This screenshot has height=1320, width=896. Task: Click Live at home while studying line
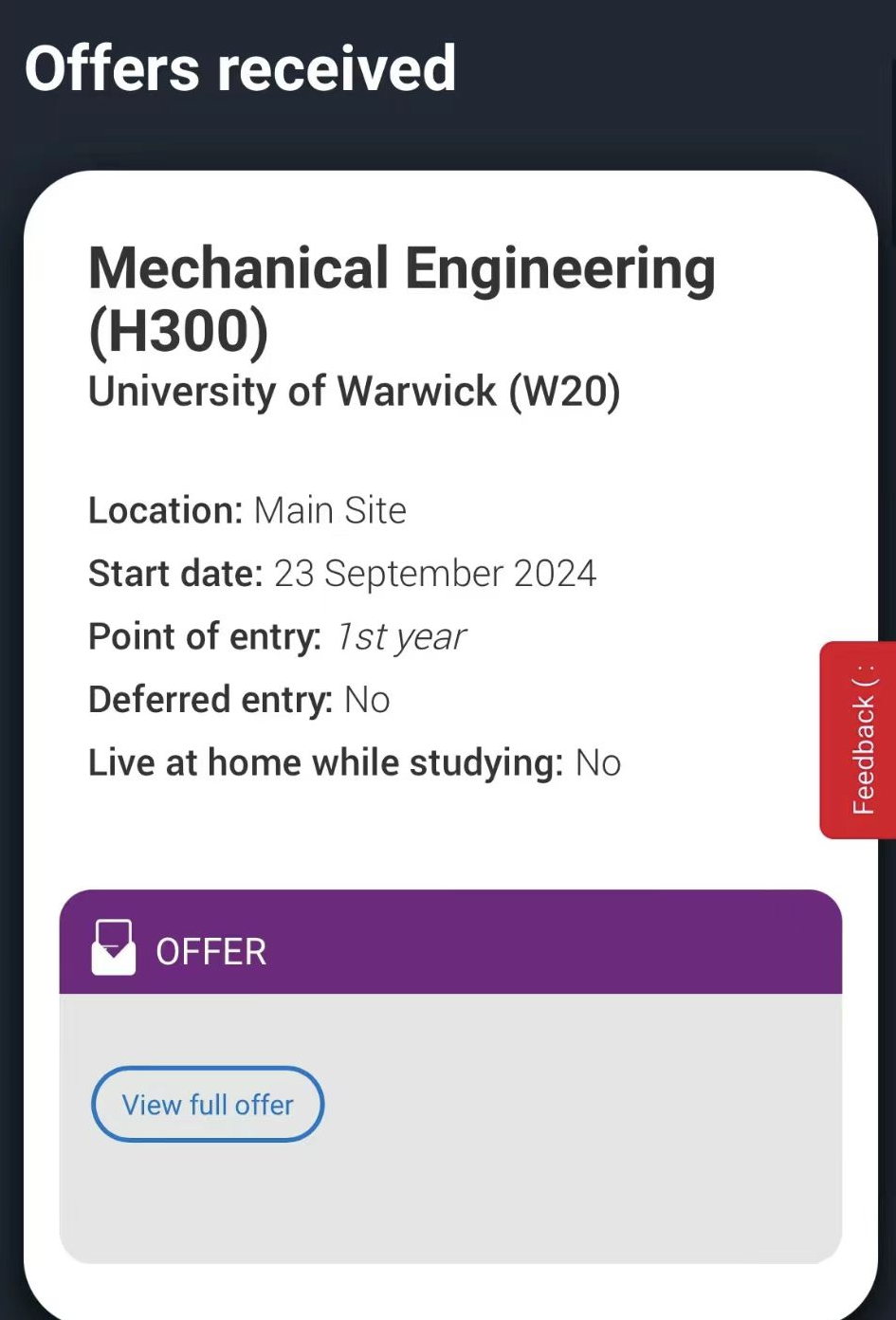pos(355,763)
